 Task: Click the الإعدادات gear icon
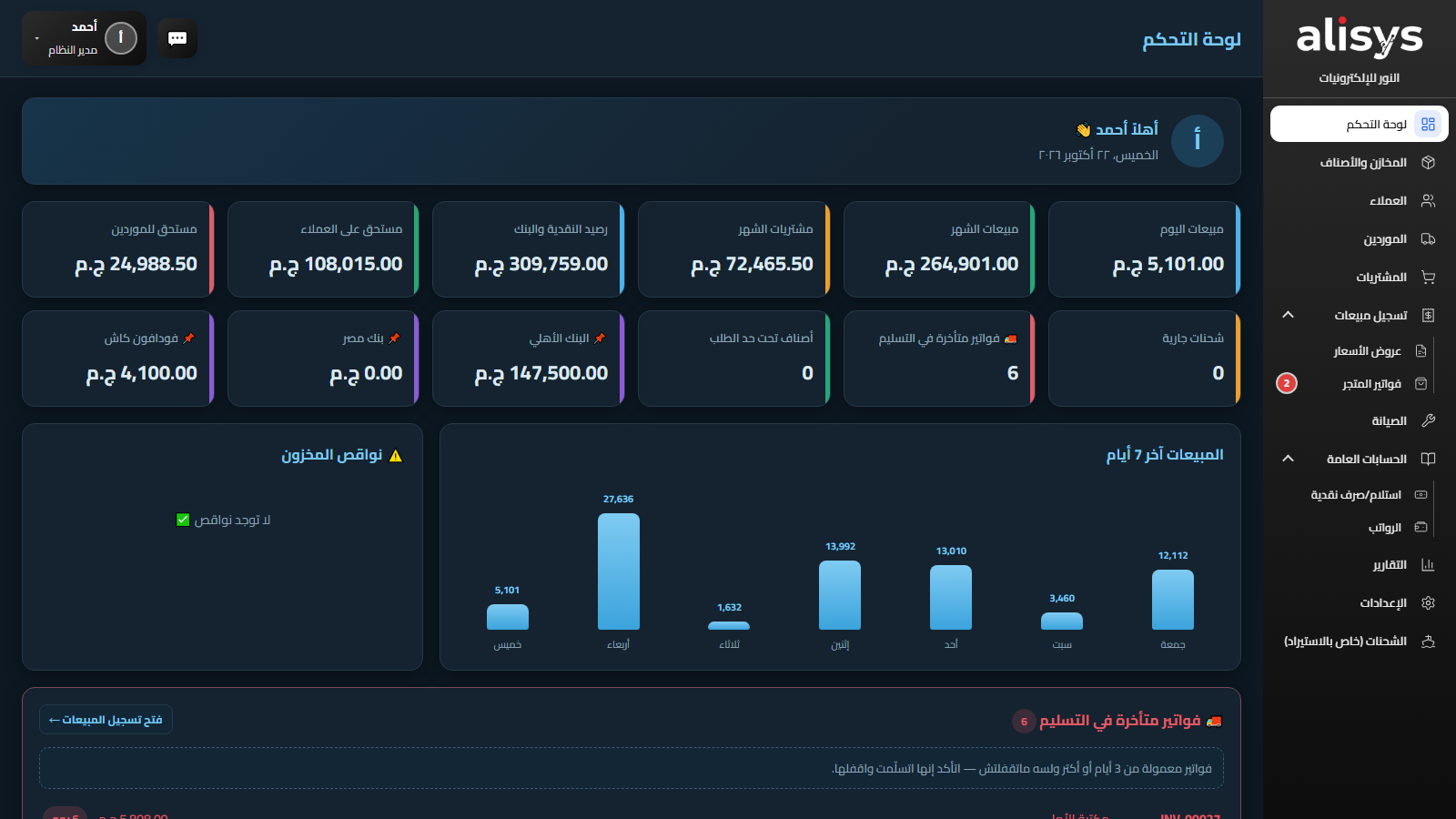1428,602
